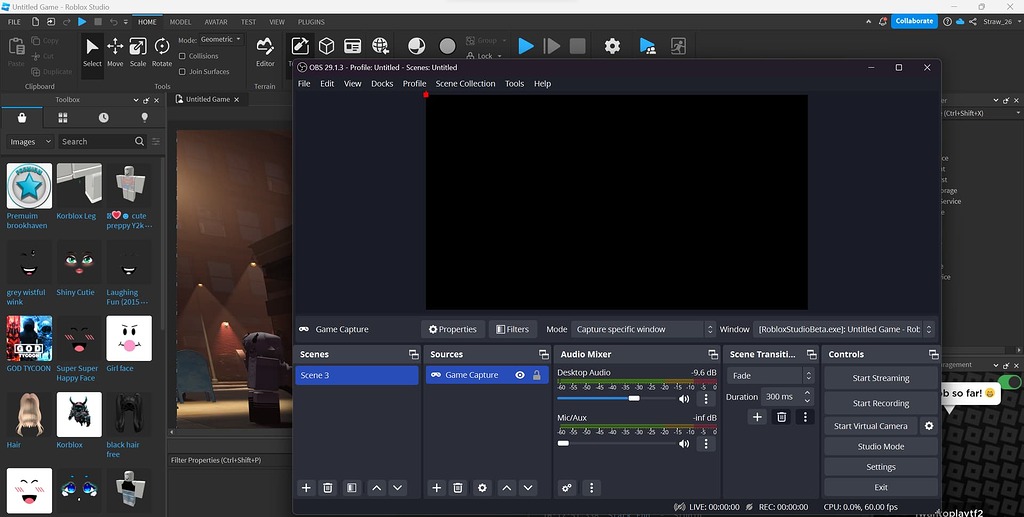Screen dimensions: 1024x517
Task: Click the Toolbox Search input field
Action: point(95,142)
